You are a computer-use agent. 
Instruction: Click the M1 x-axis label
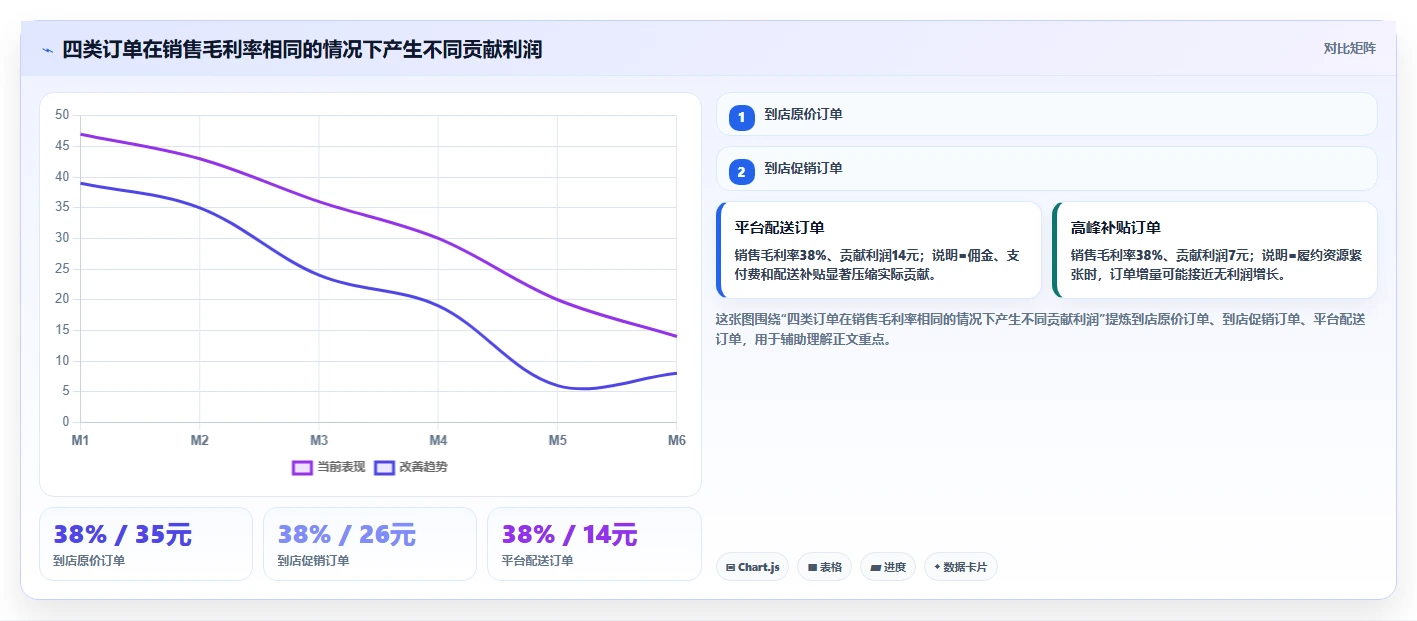(x=80, y=440)
